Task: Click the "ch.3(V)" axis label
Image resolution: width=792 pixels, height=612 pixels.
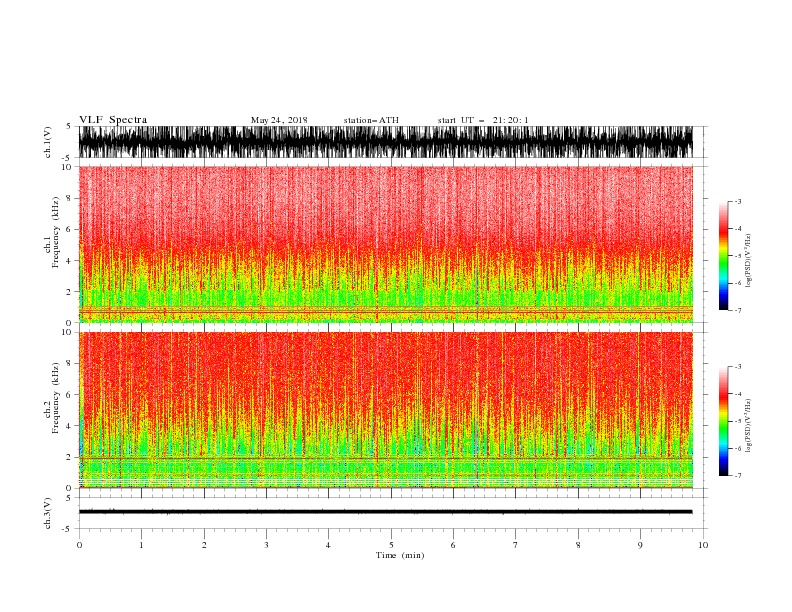Action: [x=48, y=513]
